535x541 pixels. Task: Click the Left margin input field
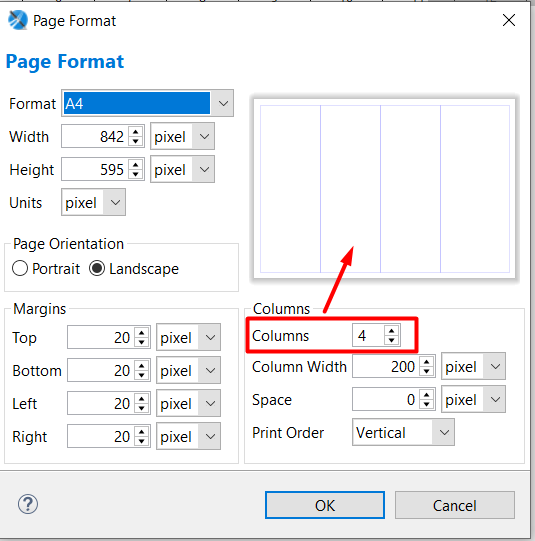[x=101, y=403]
